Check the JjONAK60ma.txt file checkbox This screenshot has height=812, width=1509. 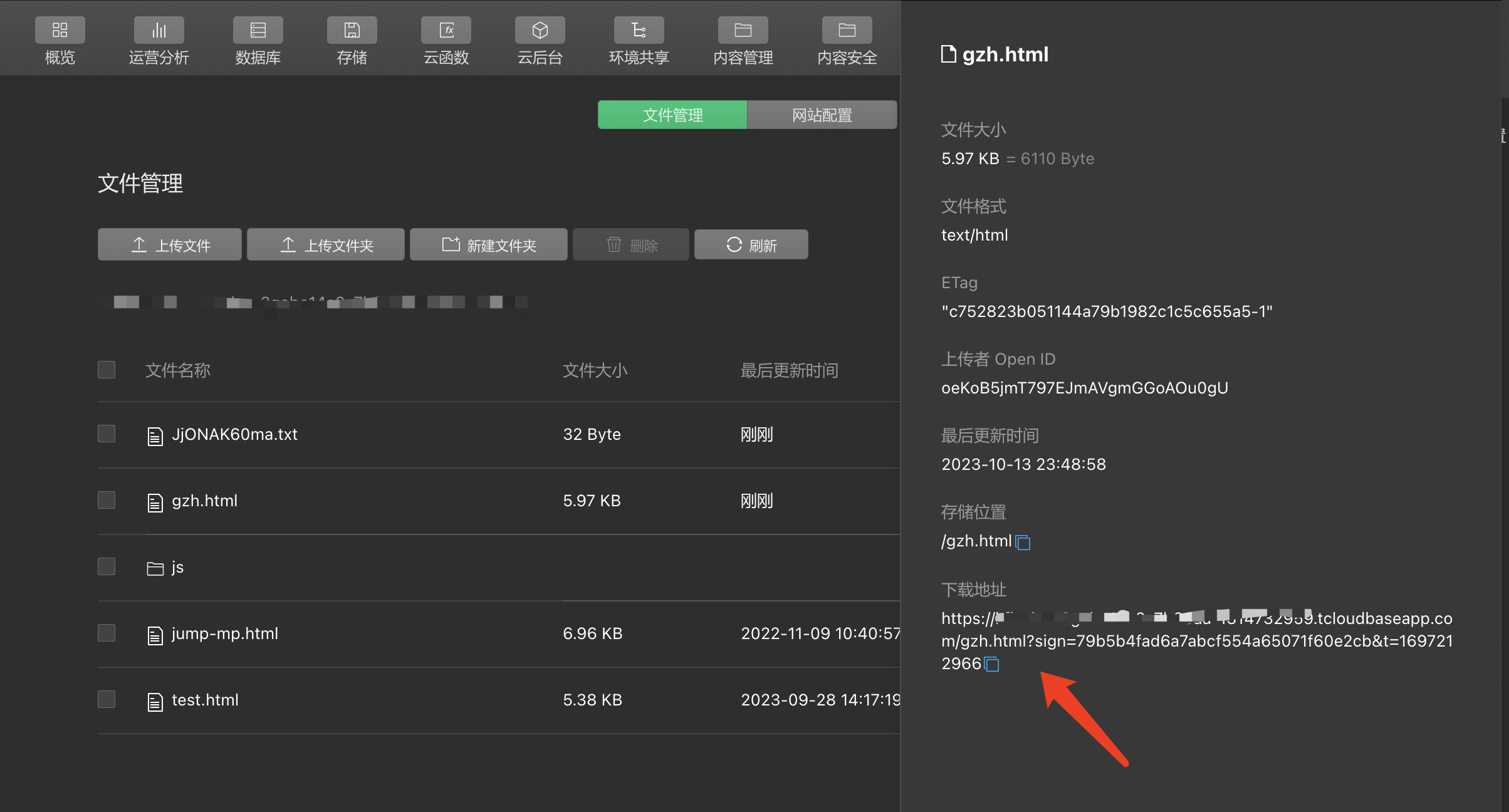107,434
